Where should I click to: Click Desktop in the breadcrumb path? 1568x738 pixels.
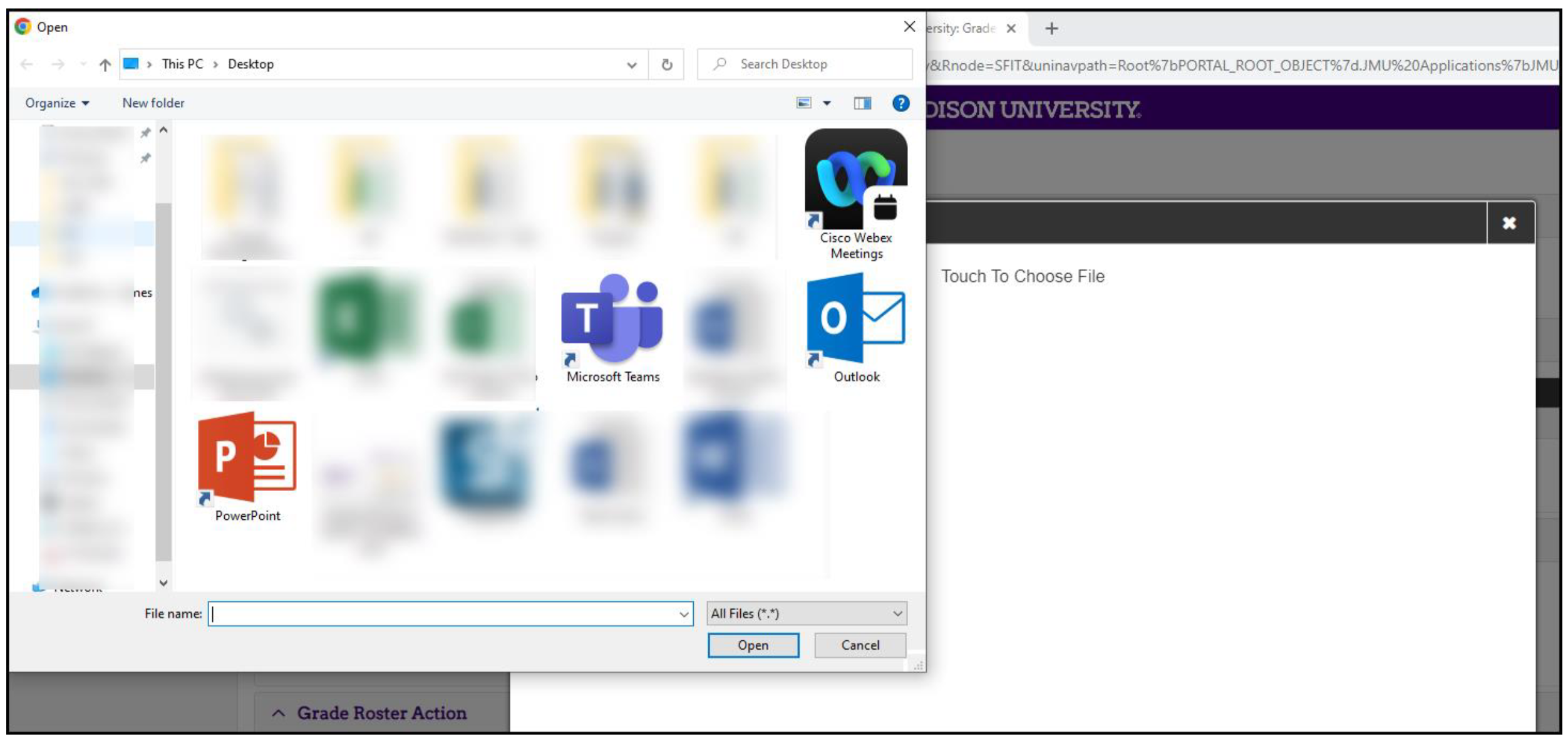[x=250, y=64]
